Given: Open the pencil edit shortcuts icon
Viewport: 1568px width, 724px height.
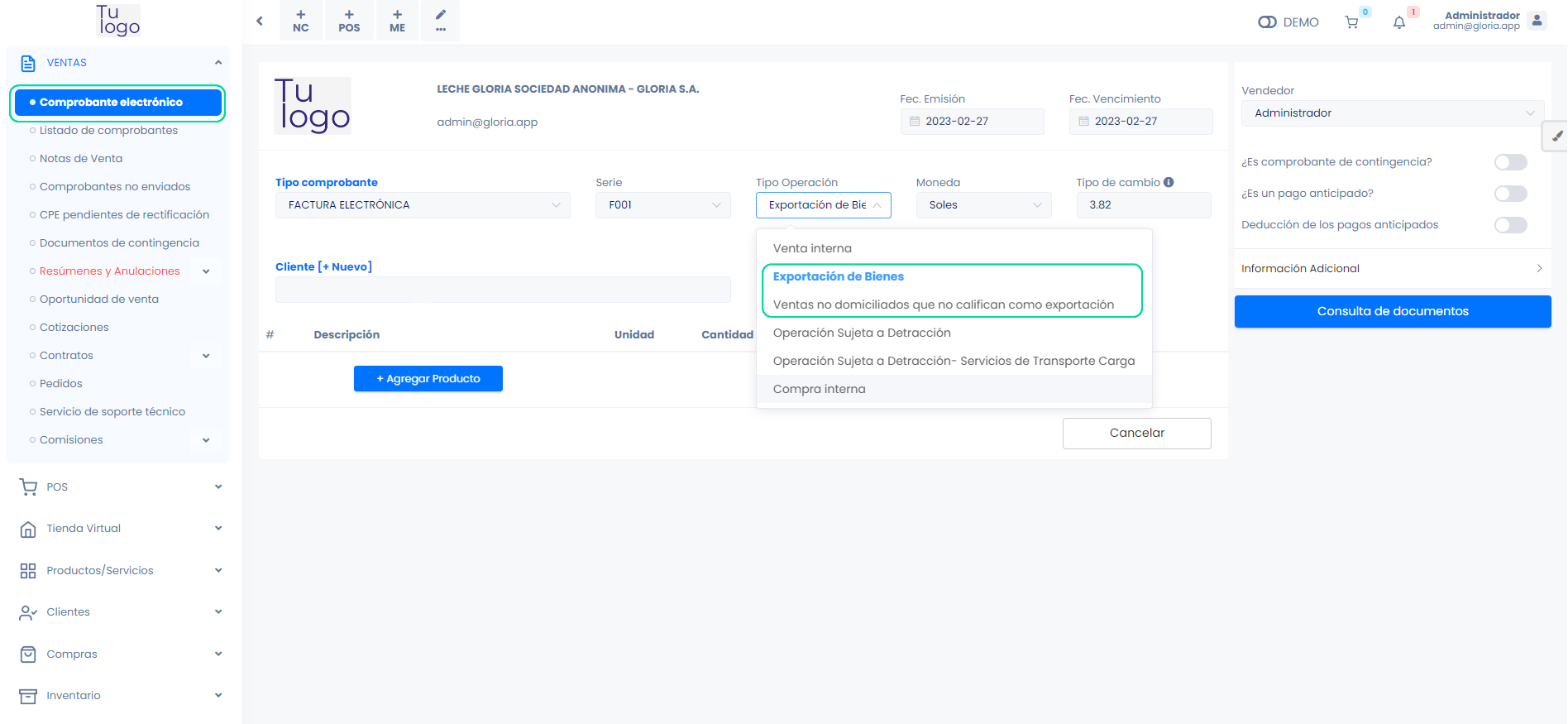Looking at the screenshot, I should tap(441, 21).
